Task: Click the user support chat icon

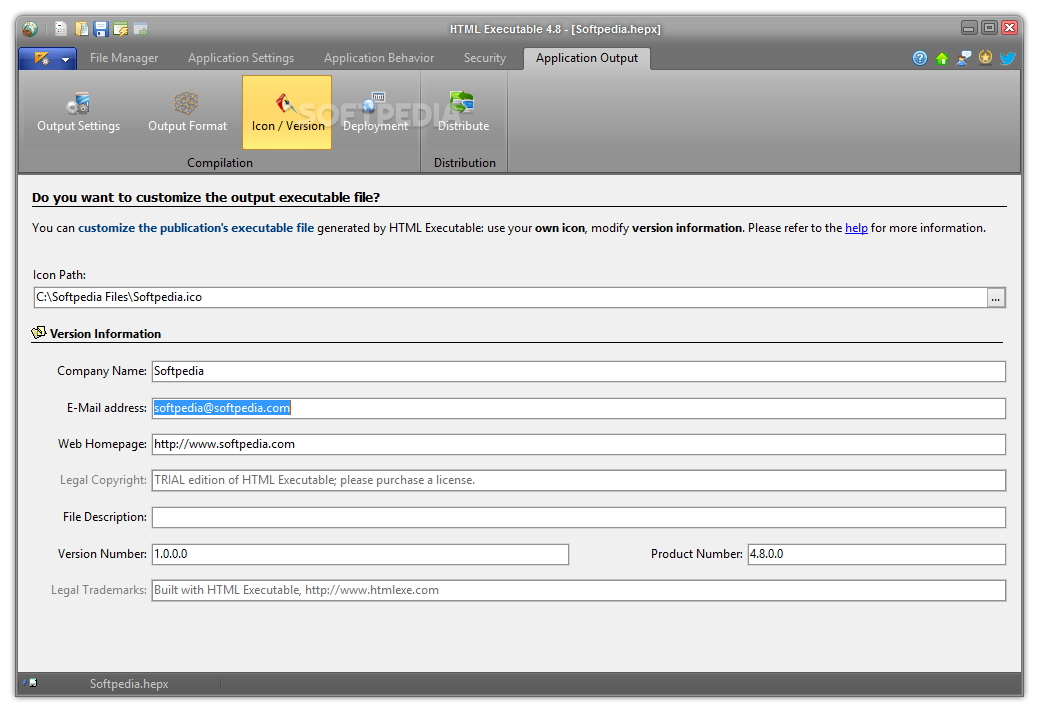Action: [964, 58]
